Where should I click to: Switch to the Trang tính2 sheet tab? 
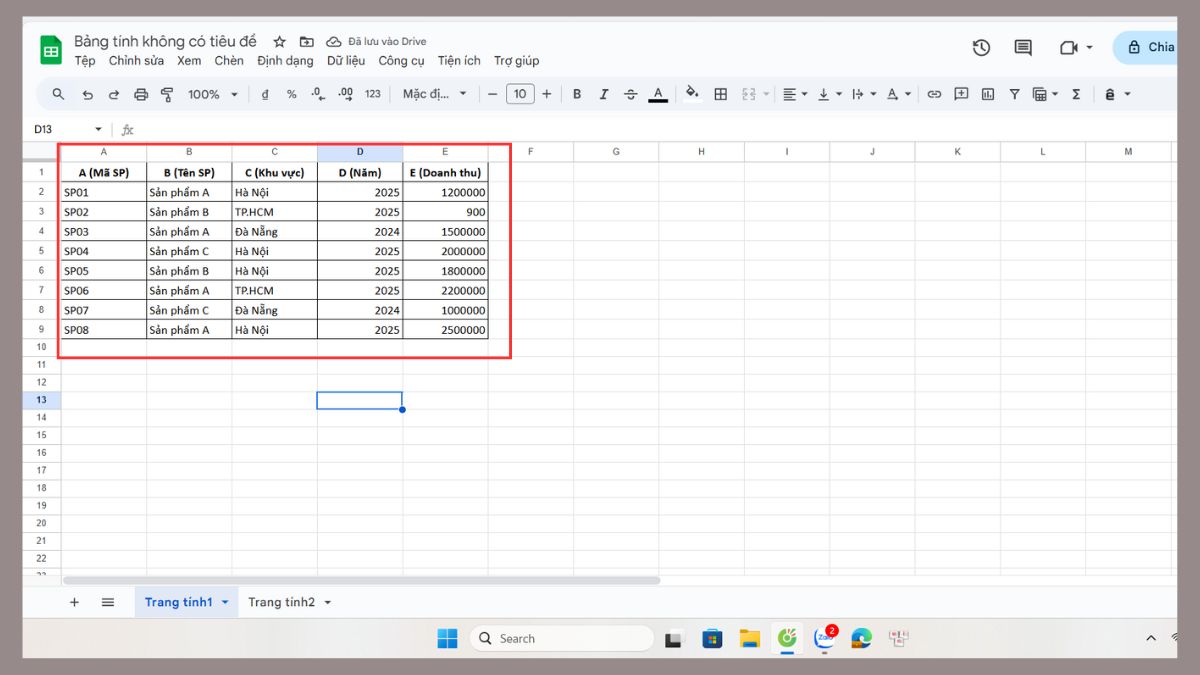click(x=281, y=602)
